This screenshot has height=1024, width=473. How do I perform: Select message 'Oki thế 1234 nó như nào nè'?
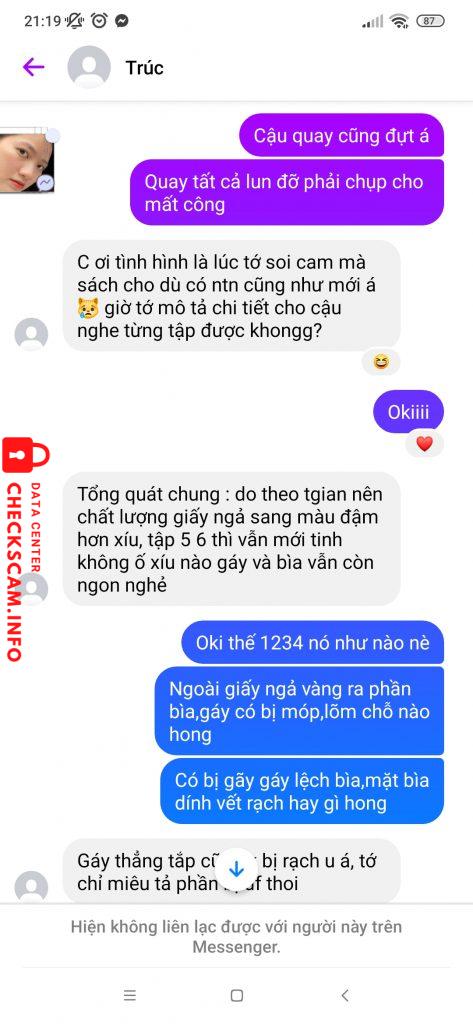click(312, 642)
